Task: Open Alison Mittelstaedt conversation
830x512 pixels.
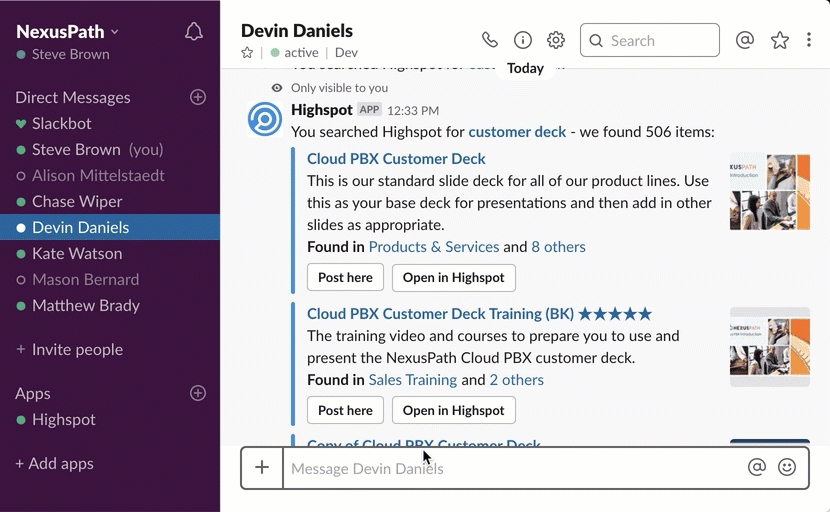Action: (110, 175)
